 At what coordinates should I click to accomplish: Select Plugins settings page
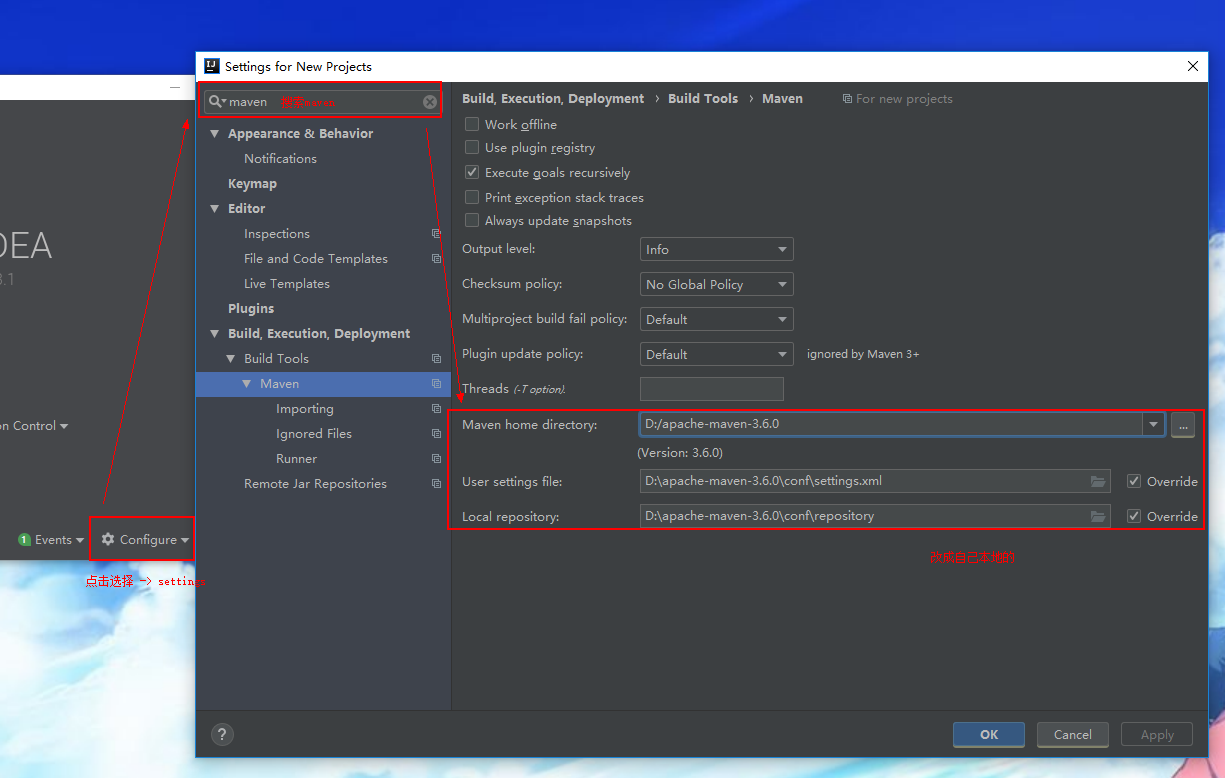tap(251, 309)
